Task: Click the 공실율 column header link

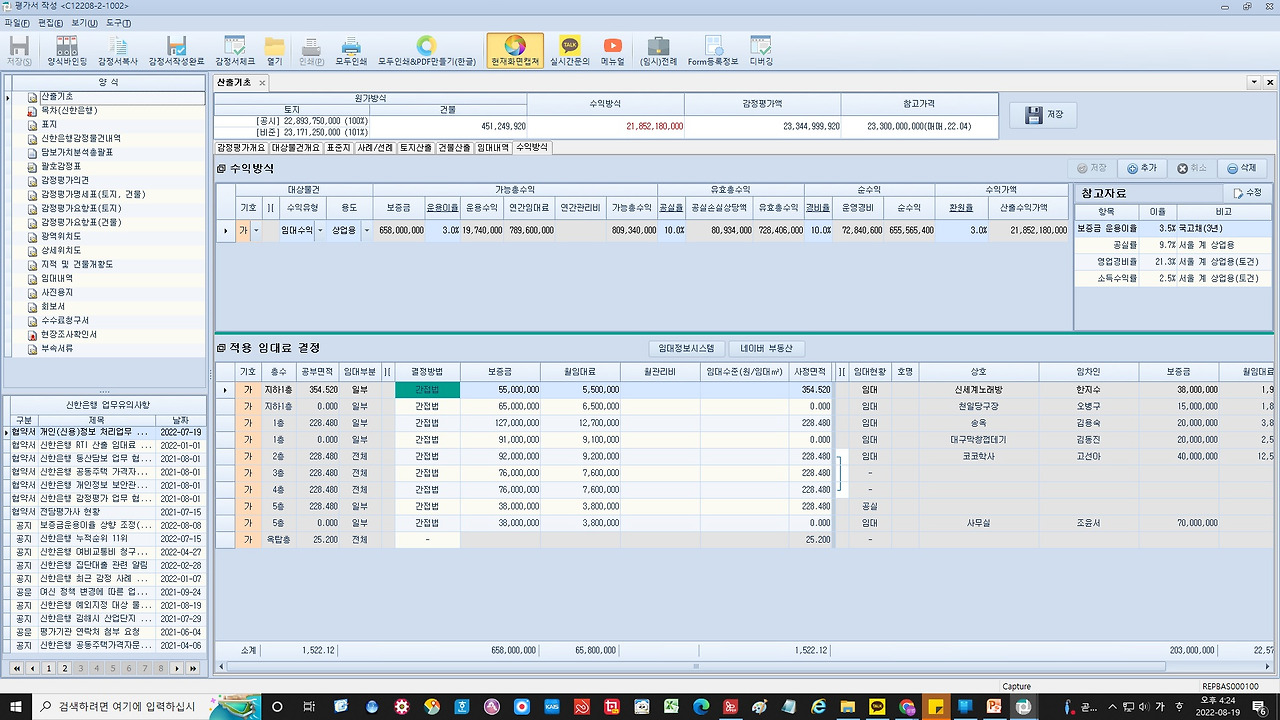Action: click(670, 208)
